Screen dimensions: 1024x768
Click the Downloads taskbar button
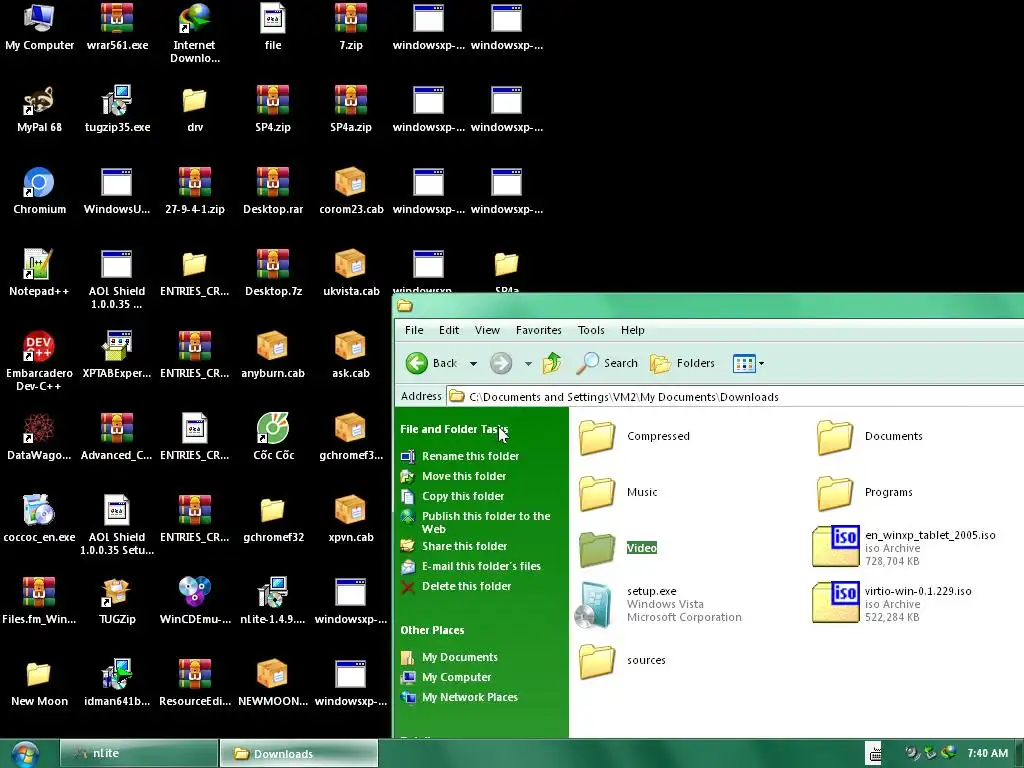click(298, 754)
